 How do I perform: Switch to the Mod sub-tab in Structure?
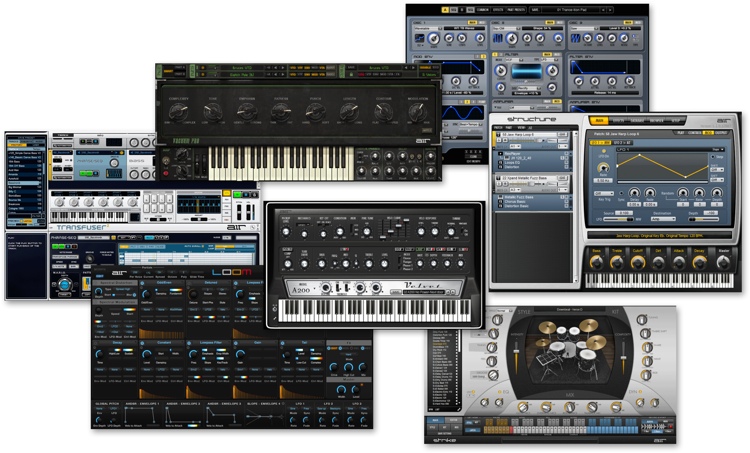coord(708,133)
